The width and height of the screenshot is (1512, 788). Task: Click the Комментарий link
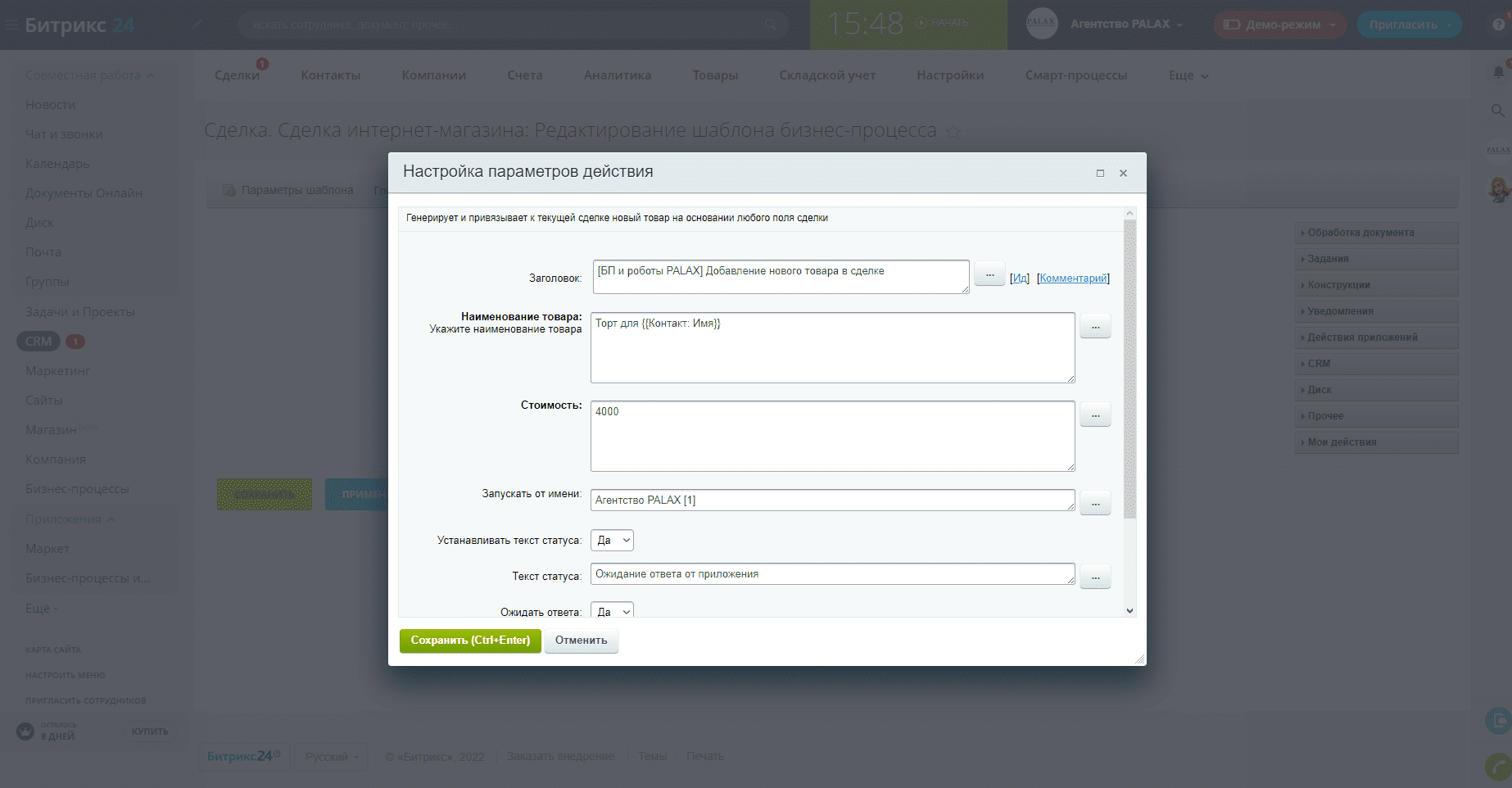1073,279
